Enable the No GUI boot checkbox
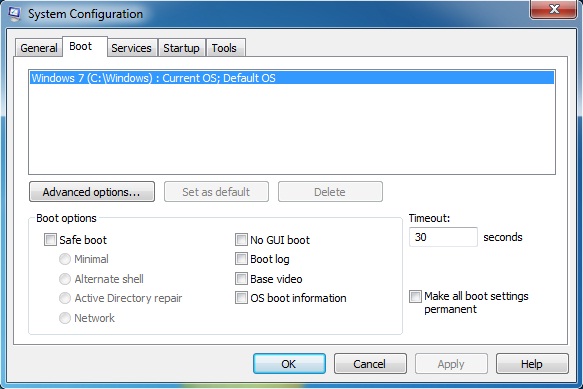Image resolution: width=583 pixels, height=389 pixels. click(241, 239)
